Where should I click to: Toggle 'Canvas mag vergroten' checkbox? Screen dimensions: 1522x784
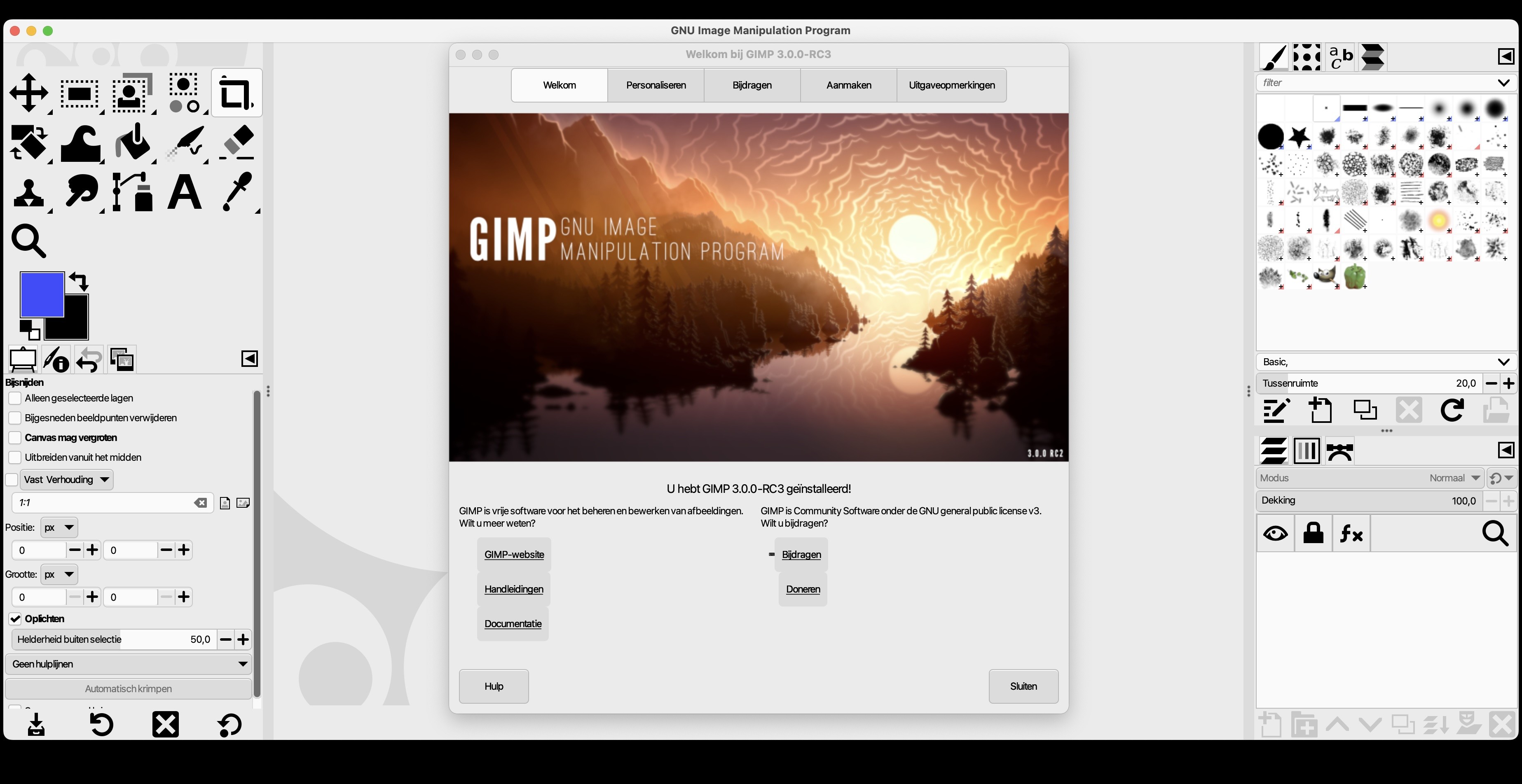click(x=15, y=438)
